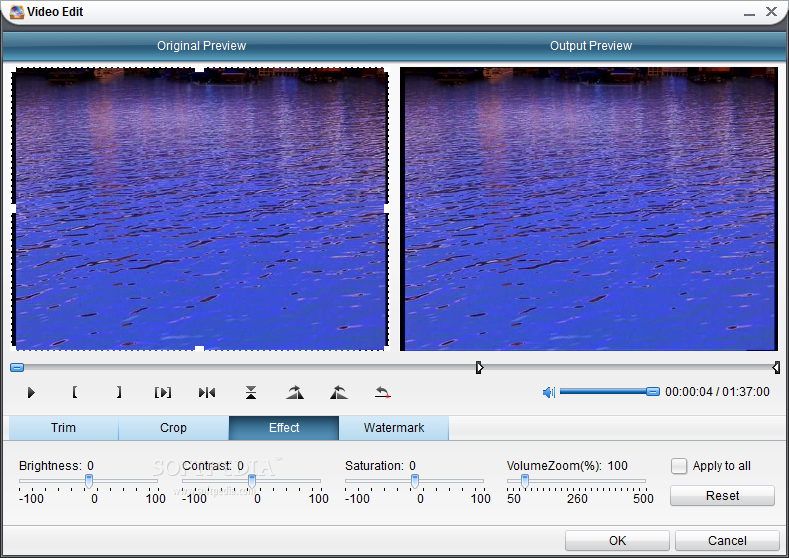Click the left-middle crop handle
789x558 pixels.
coord(13,208)
